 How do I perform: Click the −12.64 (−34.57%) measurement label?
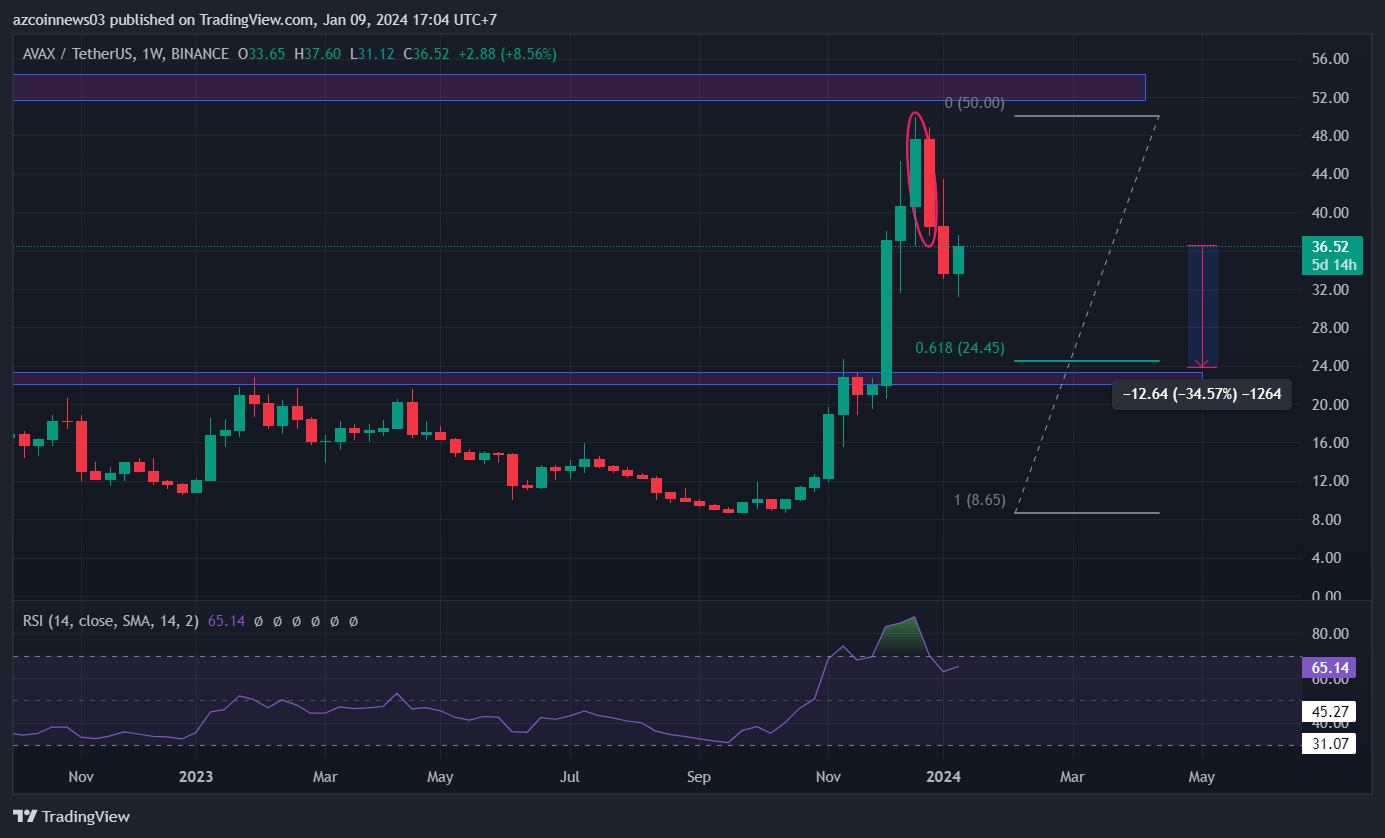coord(1201,395)
